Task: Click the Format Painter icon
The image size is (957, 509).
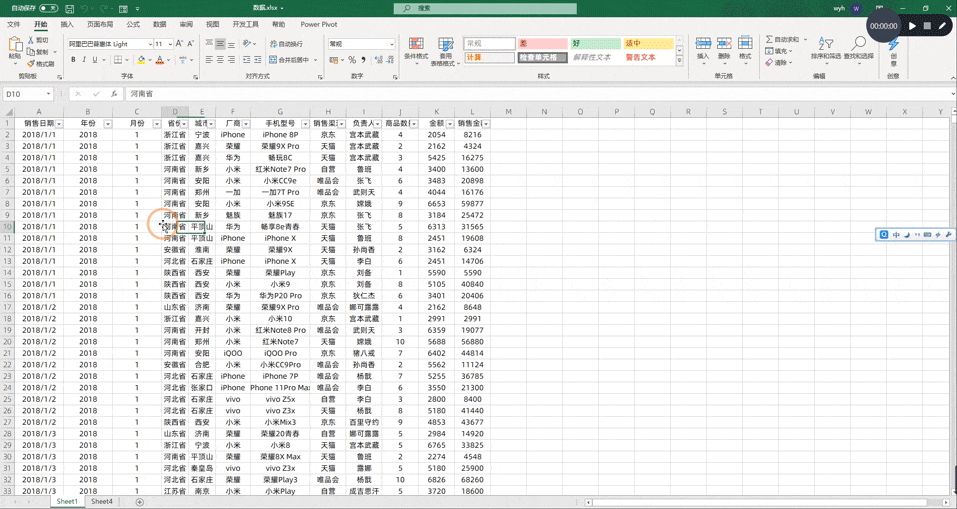Action: pos(31,63)
